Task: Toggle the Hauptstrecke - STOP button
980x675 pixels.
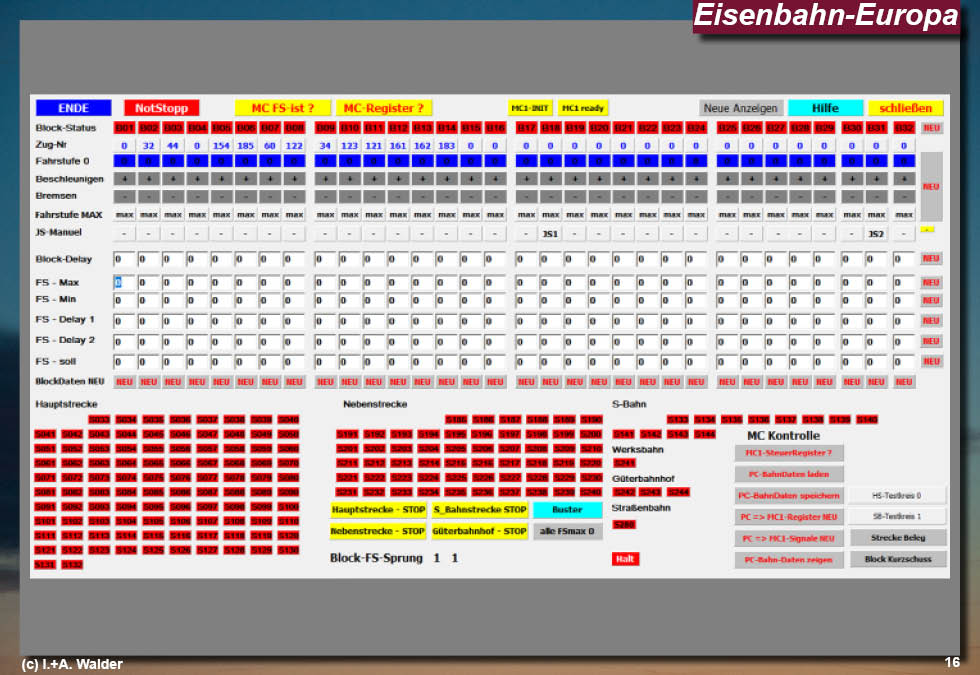Action: (378, 510)
